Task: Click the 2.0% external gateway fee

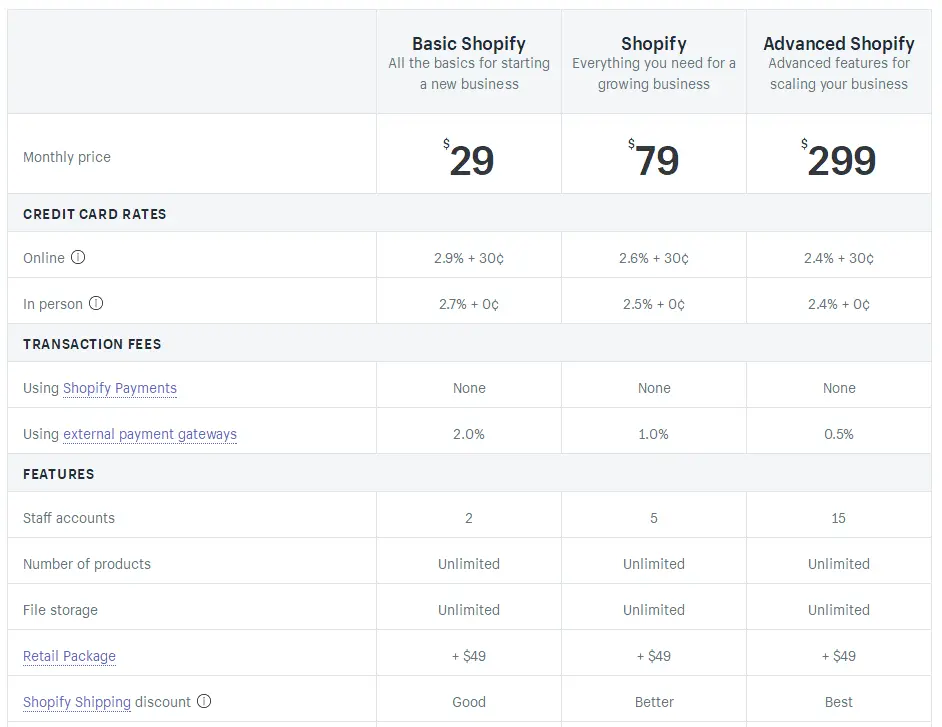Action: 469,434
